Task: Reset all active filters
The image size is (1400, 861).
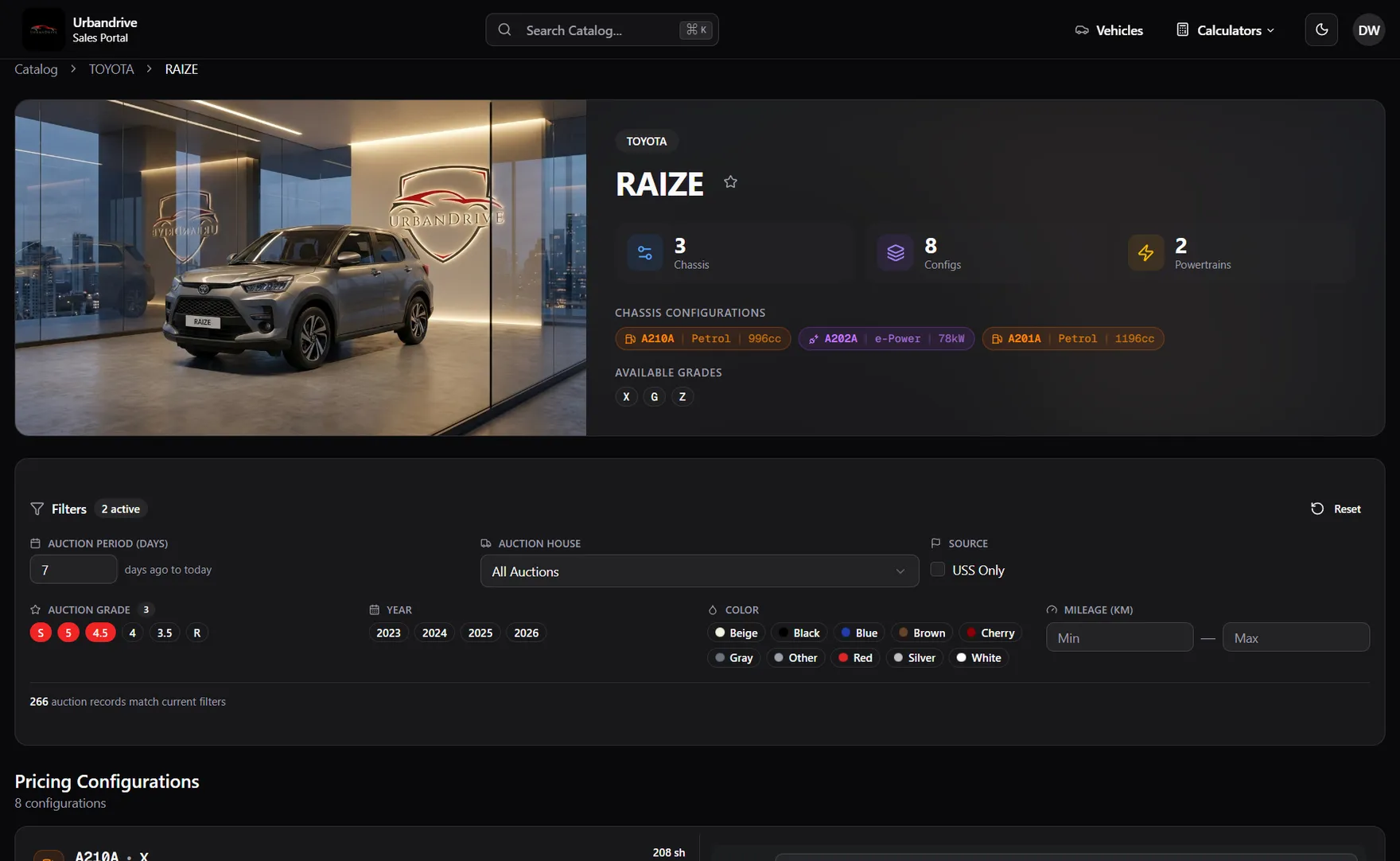Action: pyautogui.click(x=1336, y=508)
